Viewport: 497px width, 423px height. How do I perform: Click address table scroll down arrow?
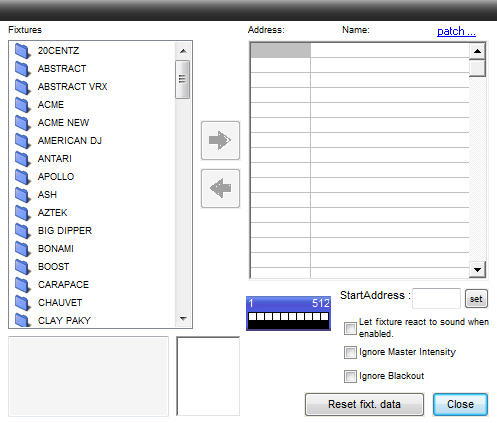coord(477,269)
